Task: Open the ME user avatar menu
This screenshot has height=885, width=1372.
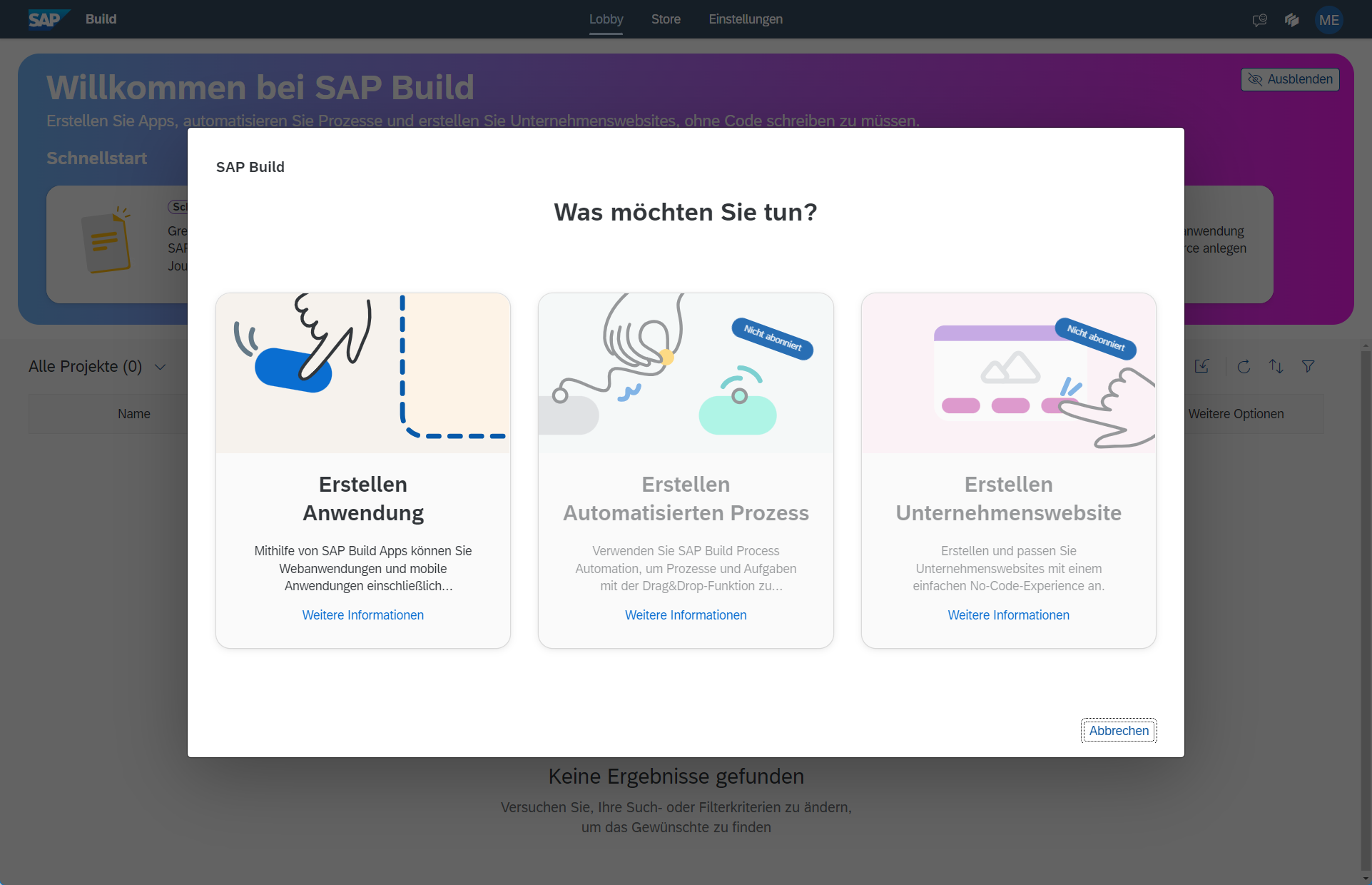Action: tap(1328, 19)
